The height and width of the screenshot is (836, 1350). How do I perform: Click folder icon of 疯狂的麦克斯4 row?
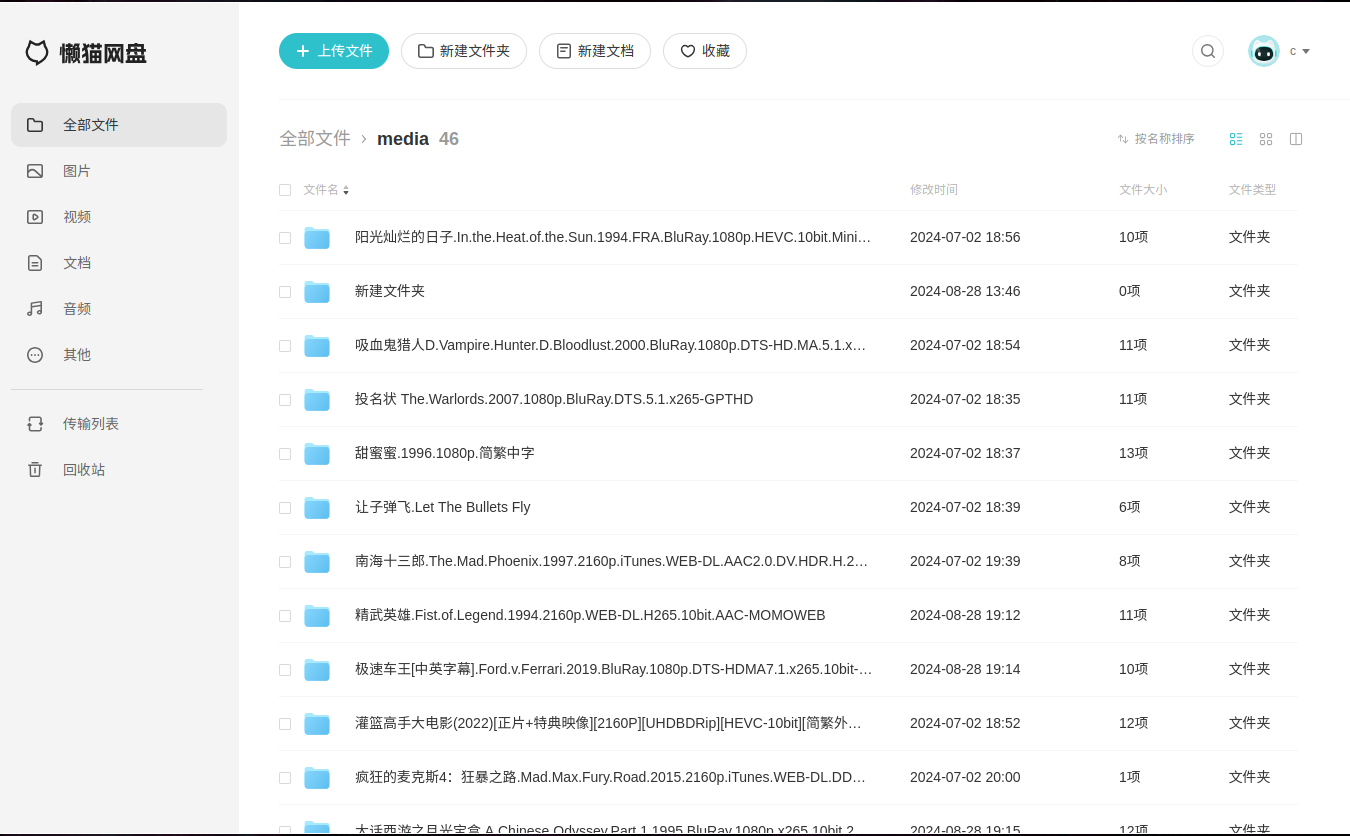click(317, 778)
